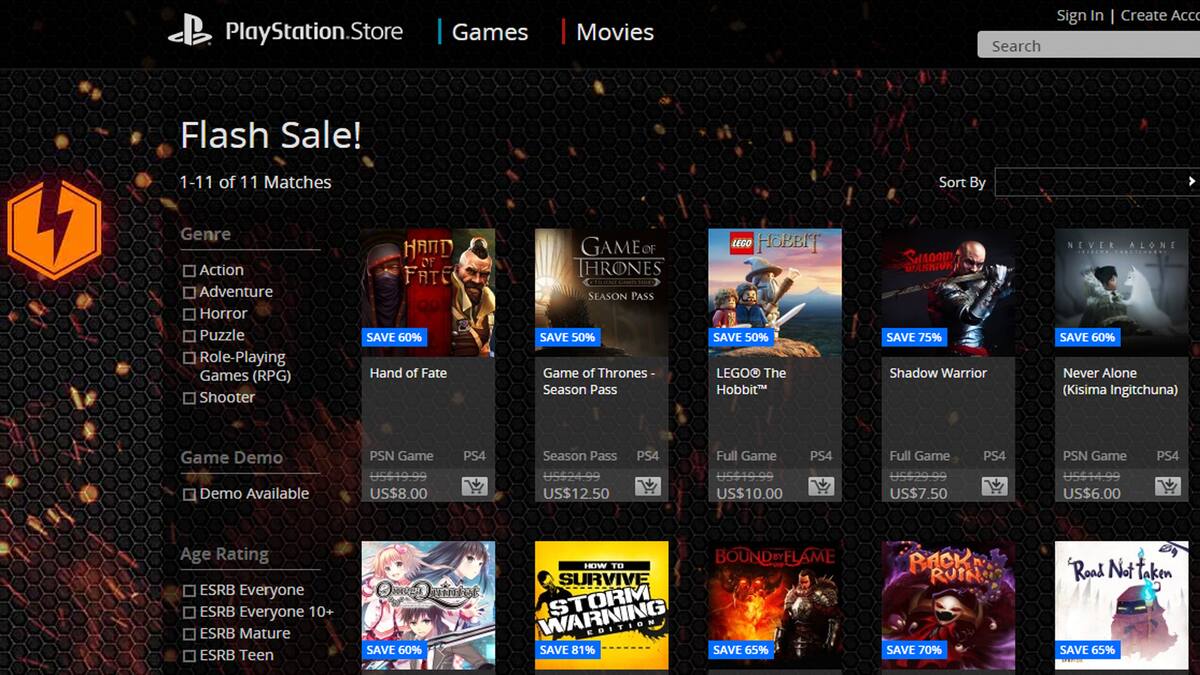Enable ESRB Everyone rating filter

(189, 591)
